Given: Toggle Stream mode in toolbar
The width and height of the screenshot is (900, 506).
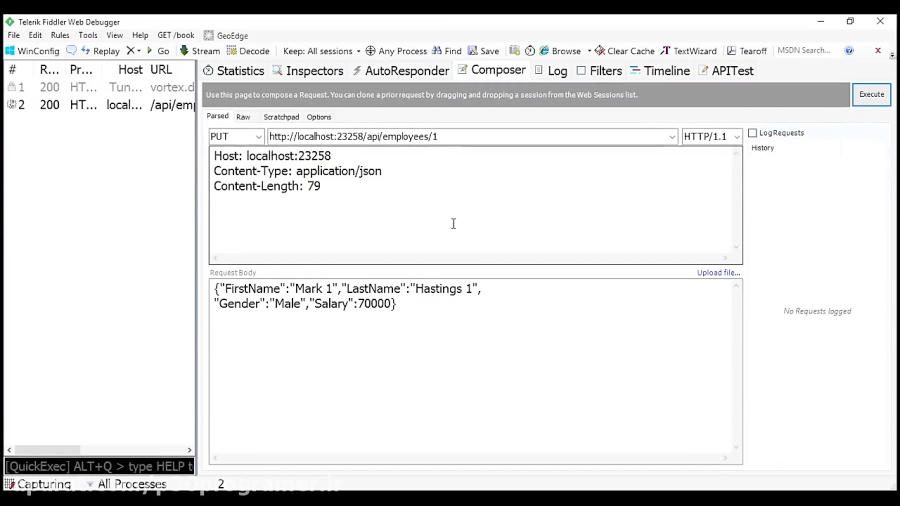Looking at the screenshot, I should coord(200,50).
